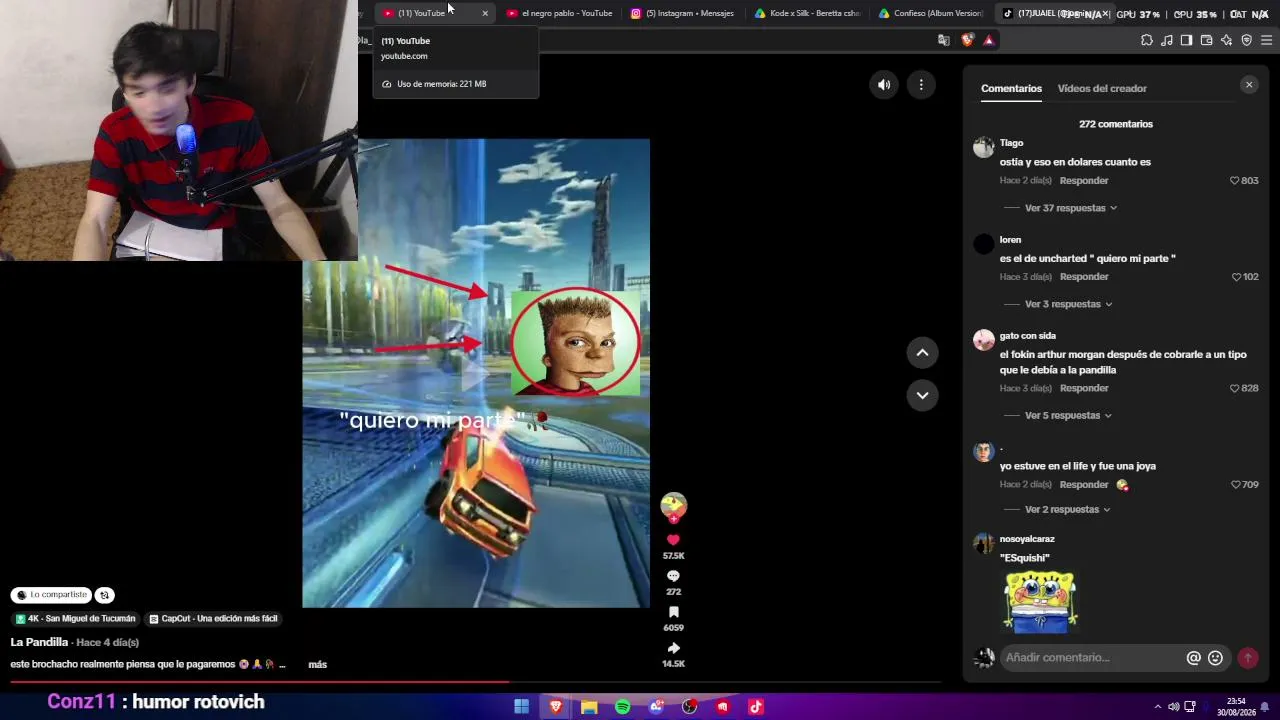Open the comments via the speech bubble icon
This screenshot has height=720, width=1280.
click(673, 576)
